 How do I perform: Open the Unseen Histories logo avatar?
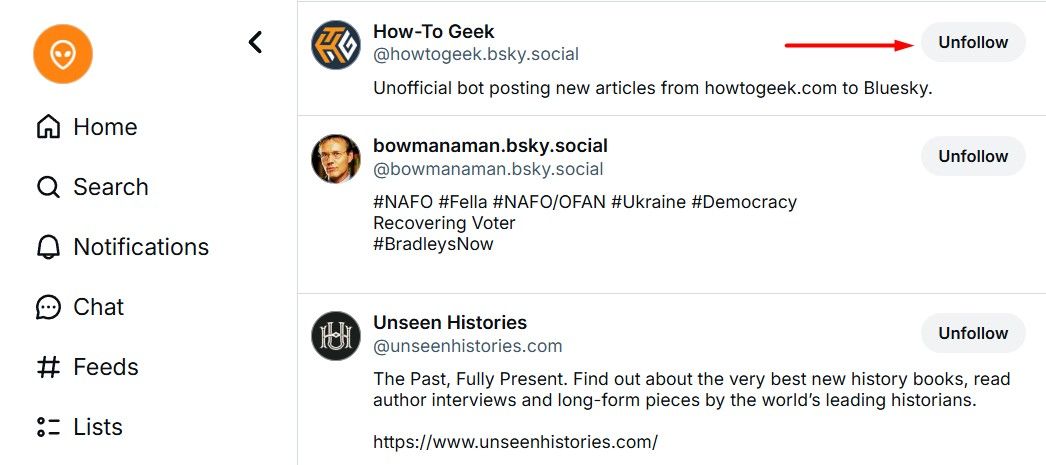point(336,335)
